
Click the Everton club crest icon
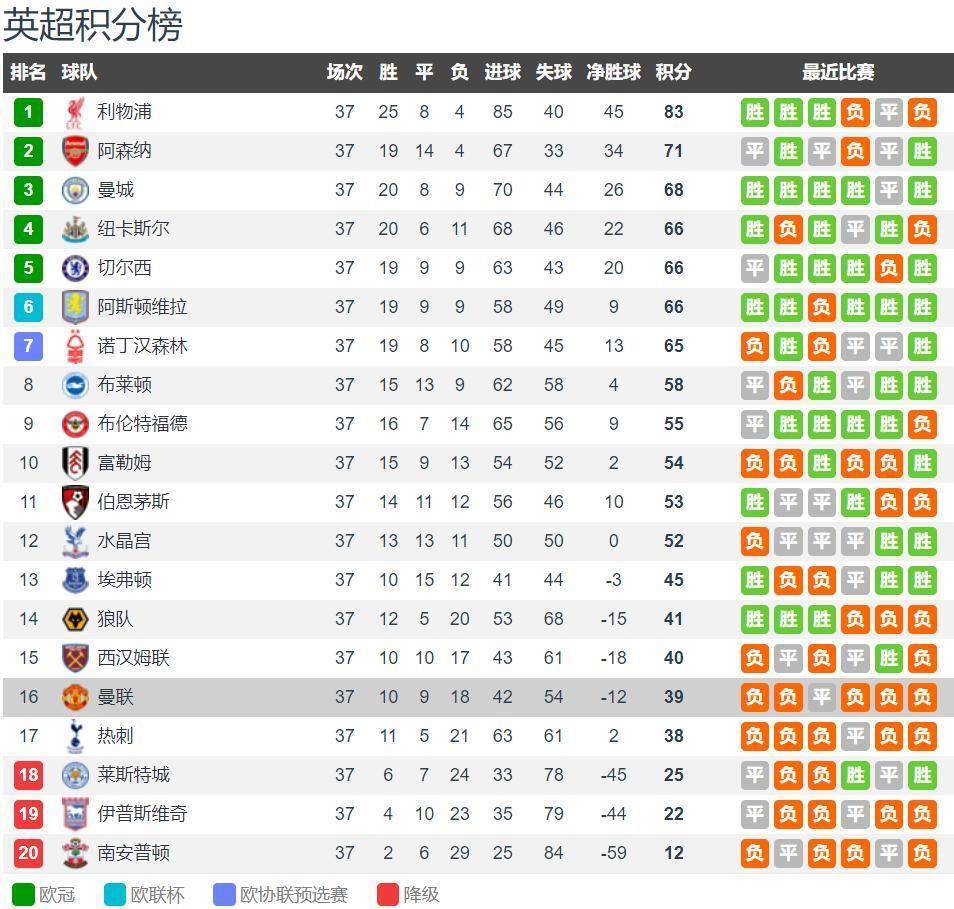tap(75, 580)
